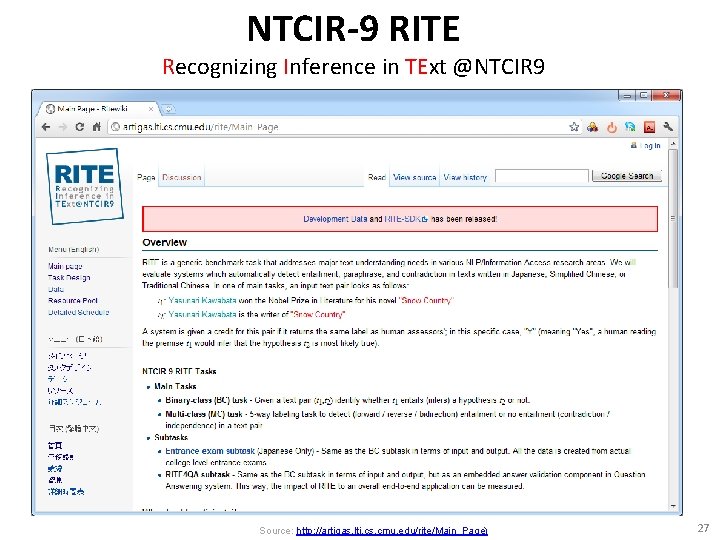Click the scrollbar down arrow
Viewport: 720px width, 540px height.
674,506
